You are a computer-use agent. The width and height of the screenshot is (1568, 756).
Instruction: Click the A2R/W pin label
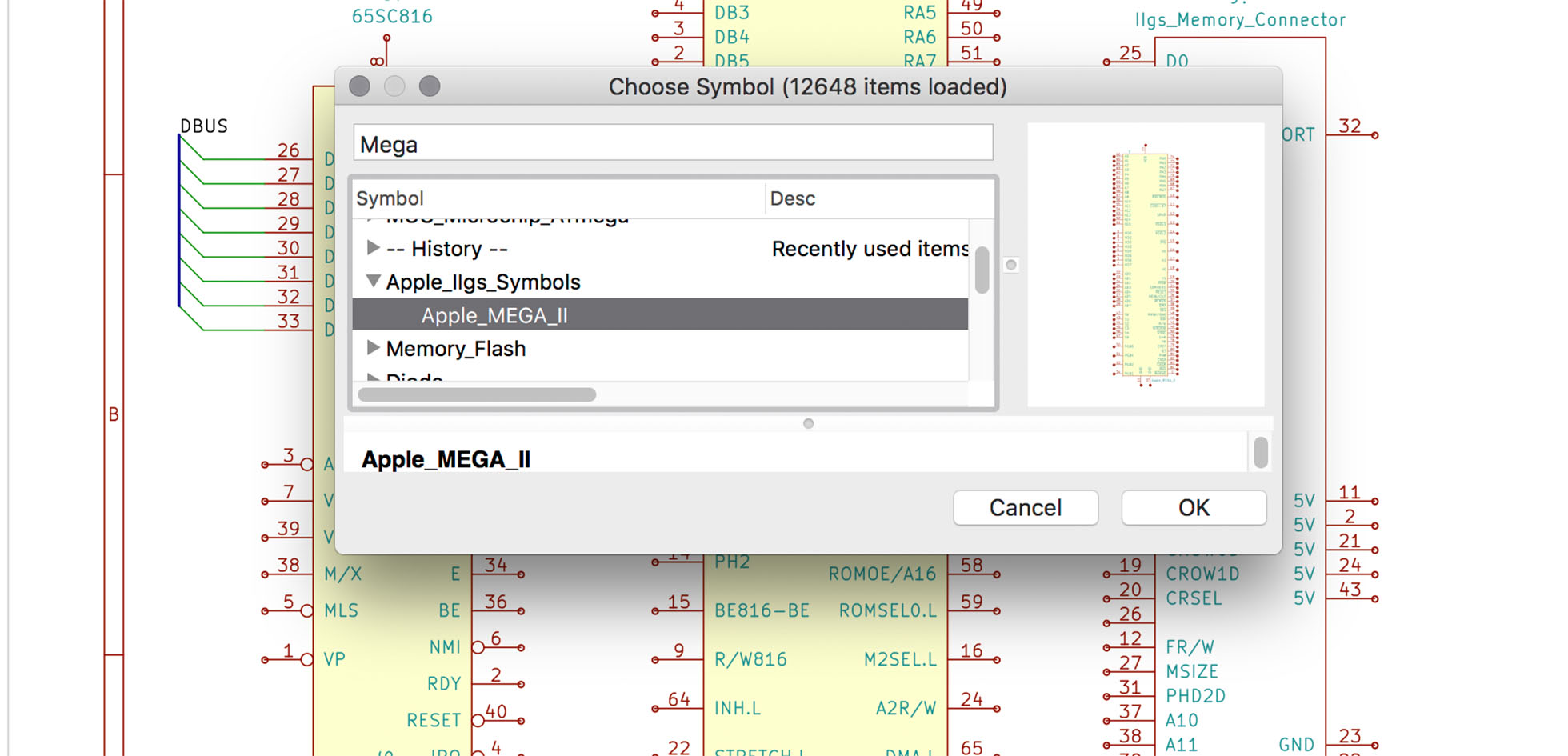coord(906,708)
